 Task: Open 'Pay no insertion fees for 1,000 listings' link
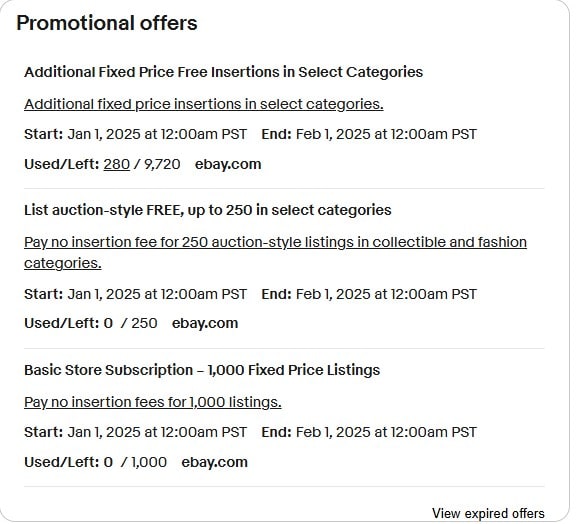point(153,402)
